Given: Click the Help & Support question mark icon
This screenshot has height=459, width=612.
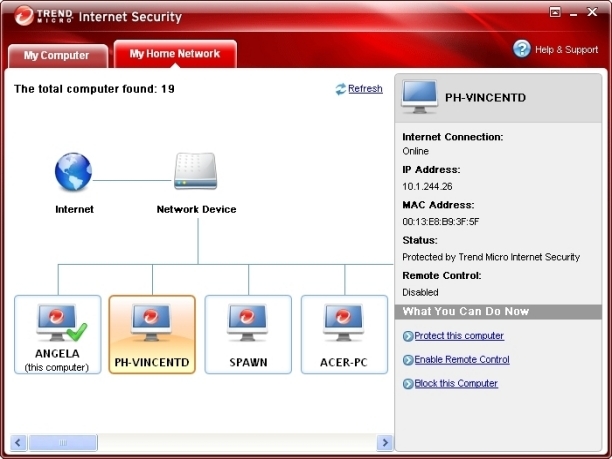Looking at the screenshot, I should pos(522,49).
